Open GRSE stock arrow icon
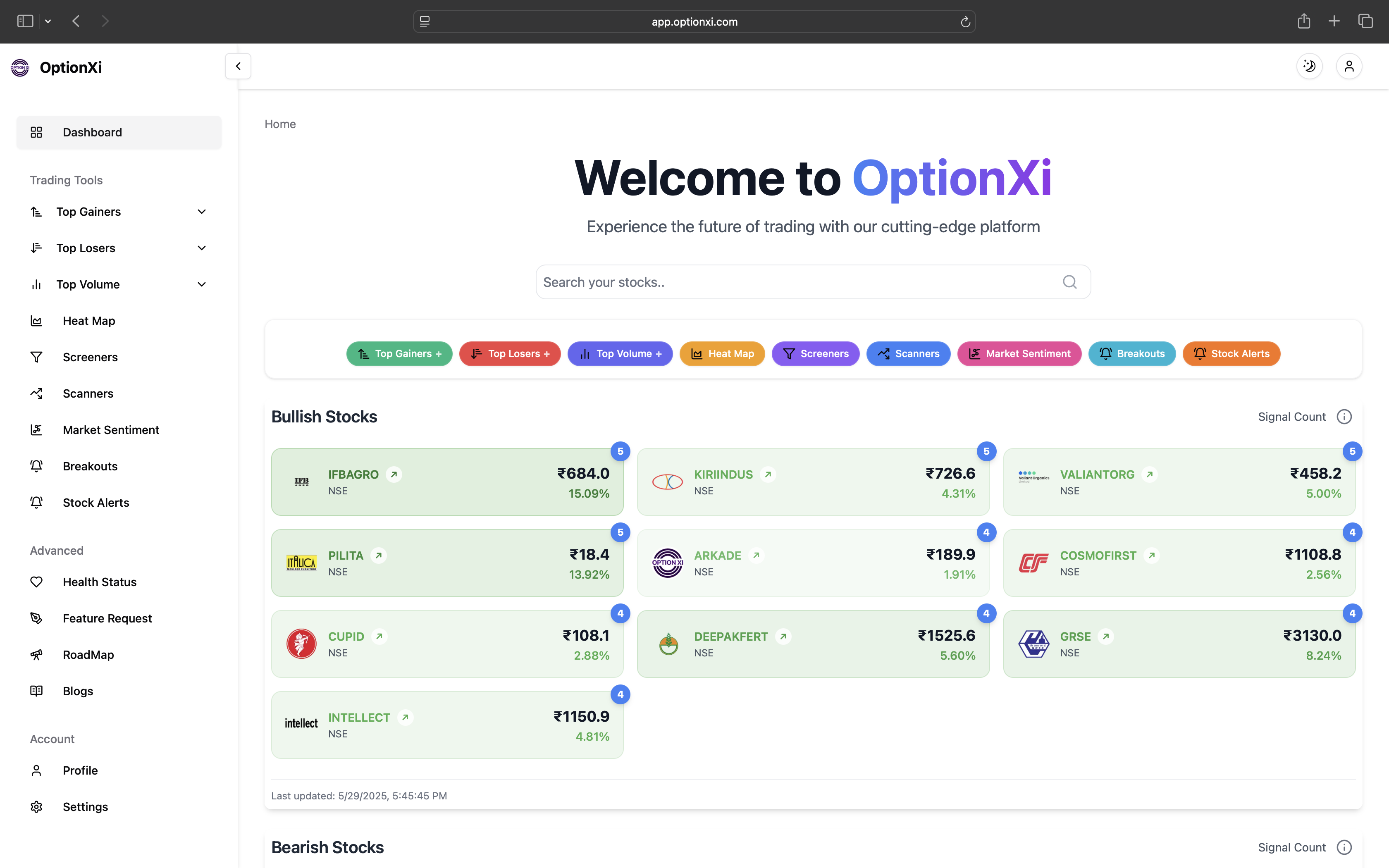The width and height of the screenshot is (1389, 868). click(1105, 637)
